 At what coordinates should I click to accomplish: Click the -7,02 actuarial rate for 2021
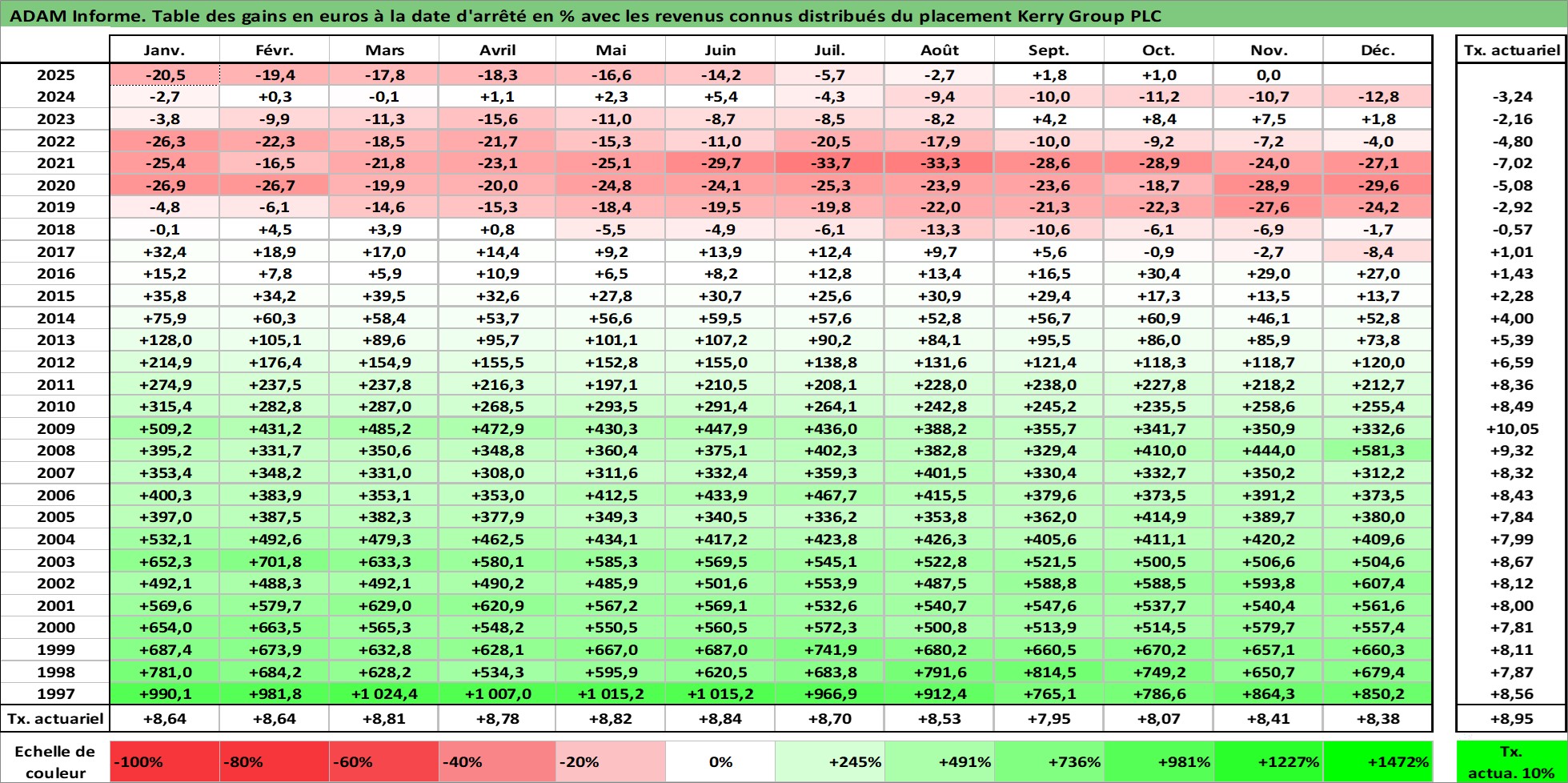click(1512, 163)
